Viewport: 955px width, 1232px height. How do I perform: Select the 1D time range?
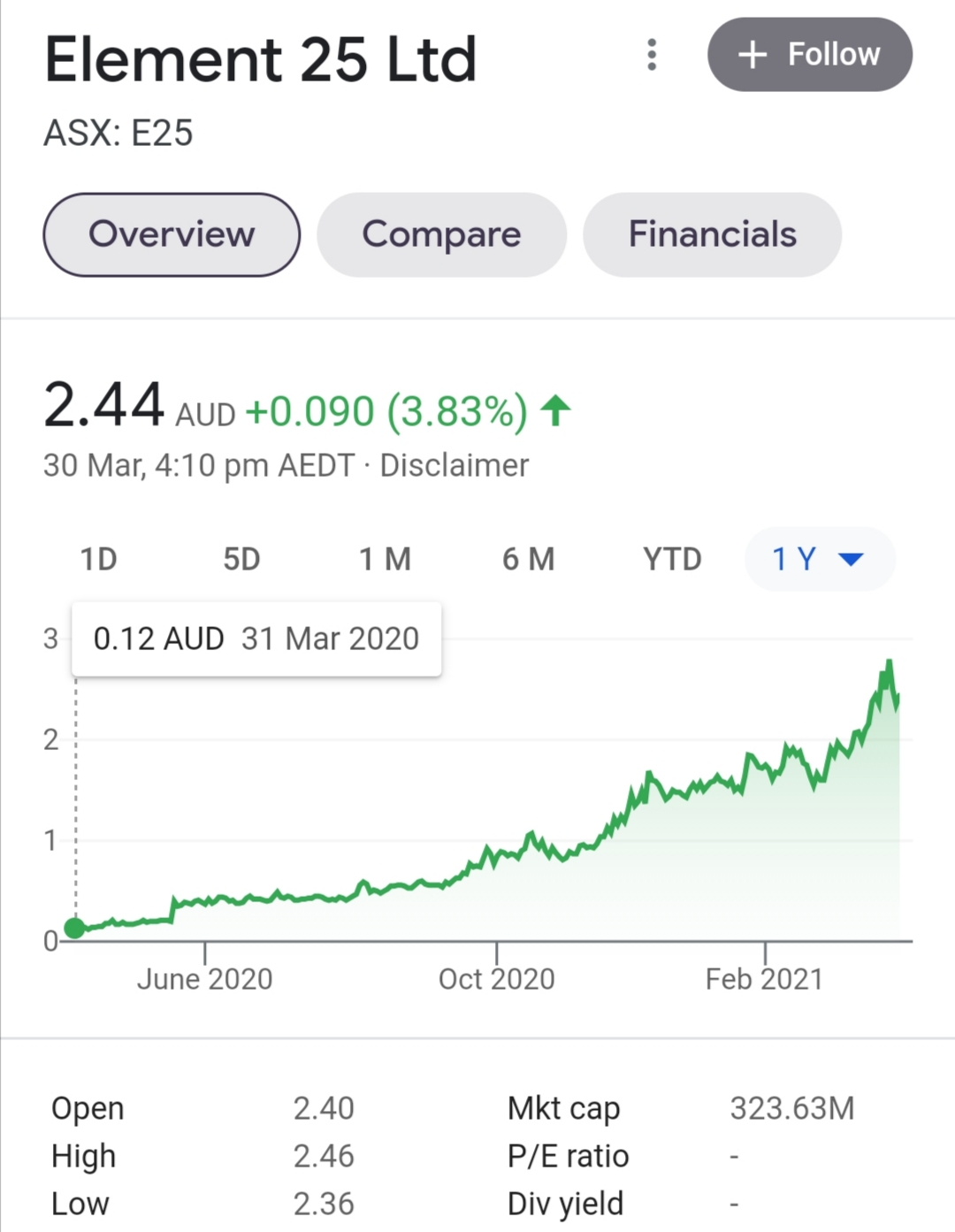(98, 559)
